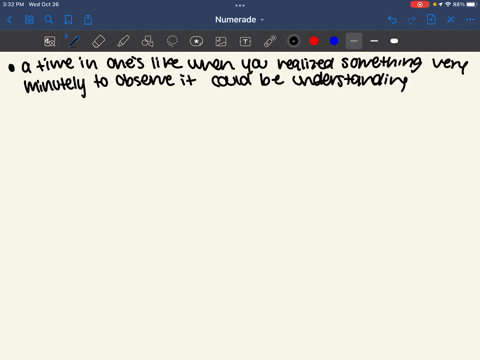Select the thinnest stroke width
480x360 pixels.
point(354,41)
